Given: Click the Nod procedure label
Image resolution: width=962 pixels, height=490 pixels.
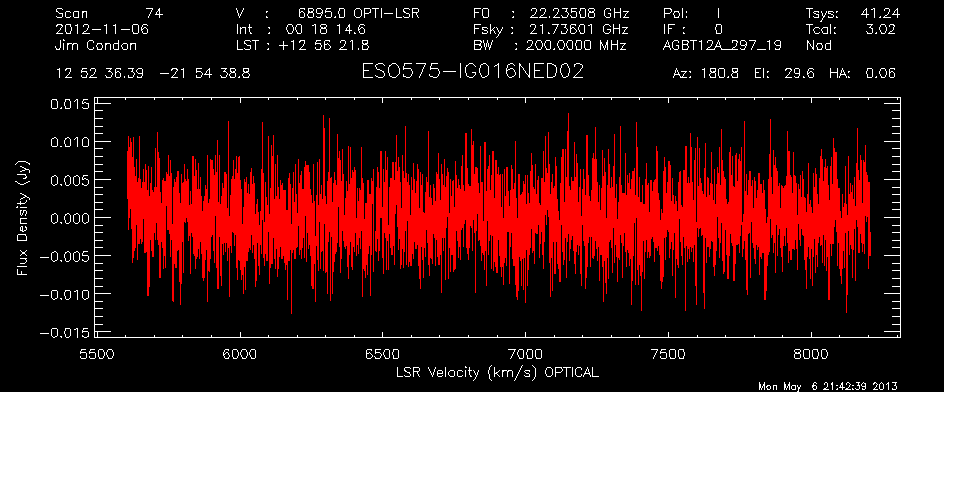Looking at the screenshot, I should click(819, 45).
